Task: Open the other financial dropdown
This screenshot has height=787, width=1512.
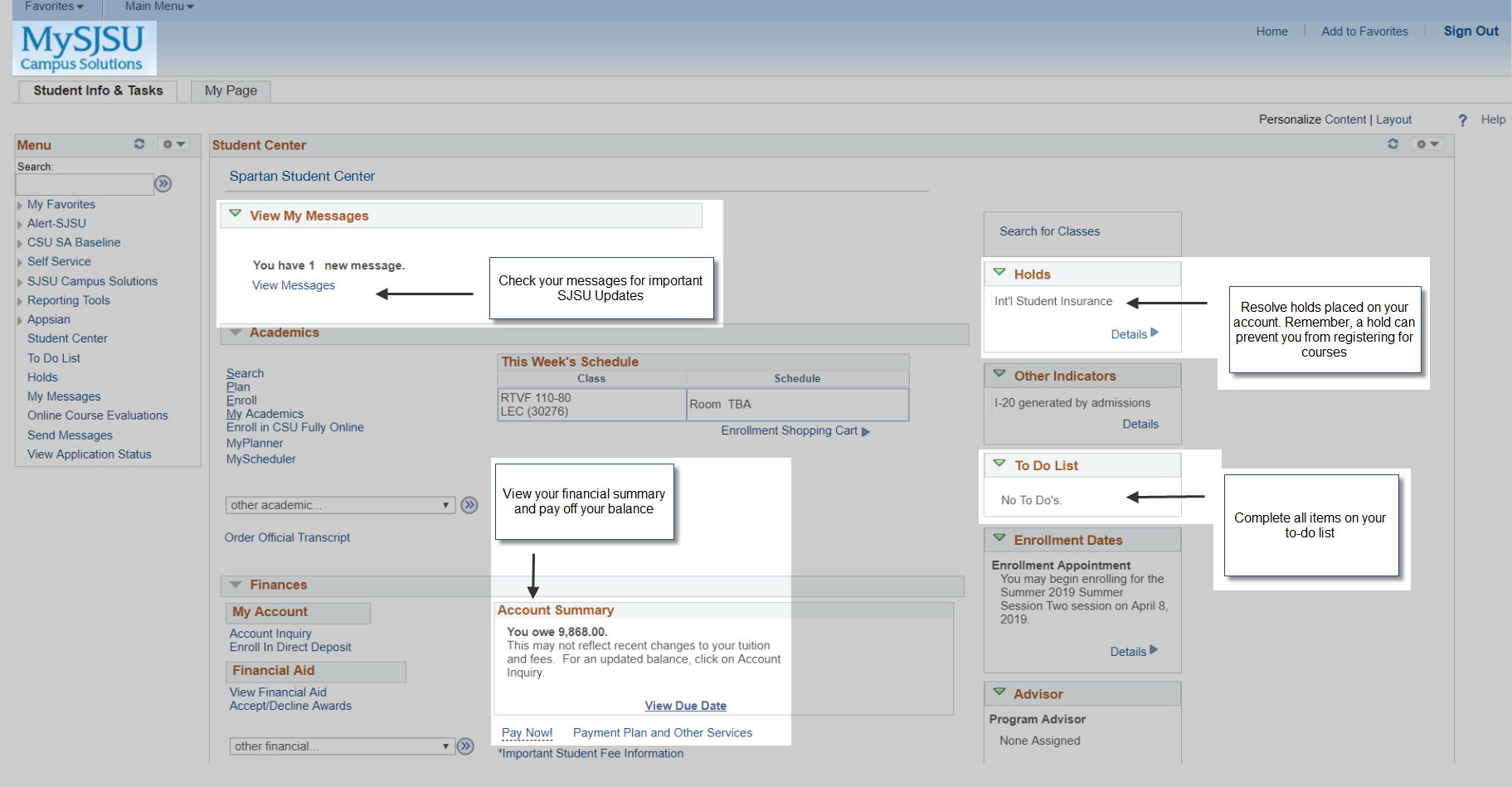Action: 342,746
